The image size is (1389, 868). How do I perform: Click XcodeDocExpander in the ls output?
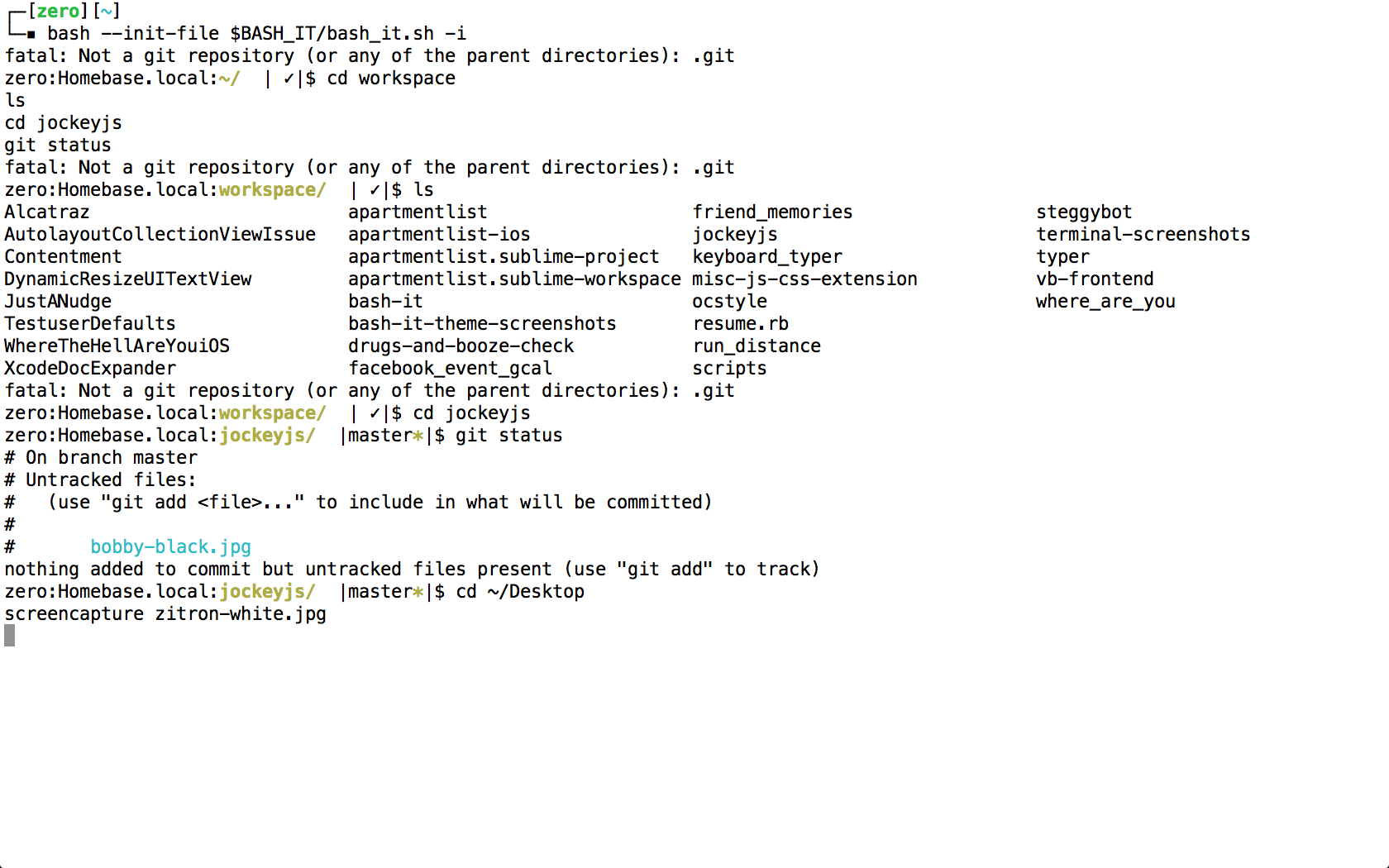coord(90,368)
